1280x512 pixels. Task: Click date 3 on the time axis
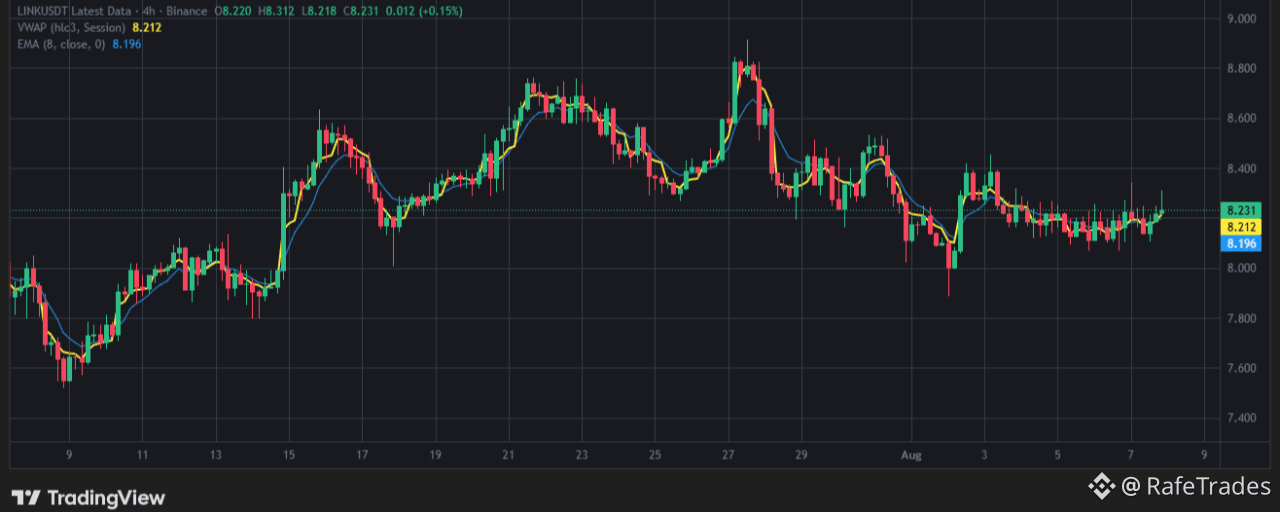(984, 455)
